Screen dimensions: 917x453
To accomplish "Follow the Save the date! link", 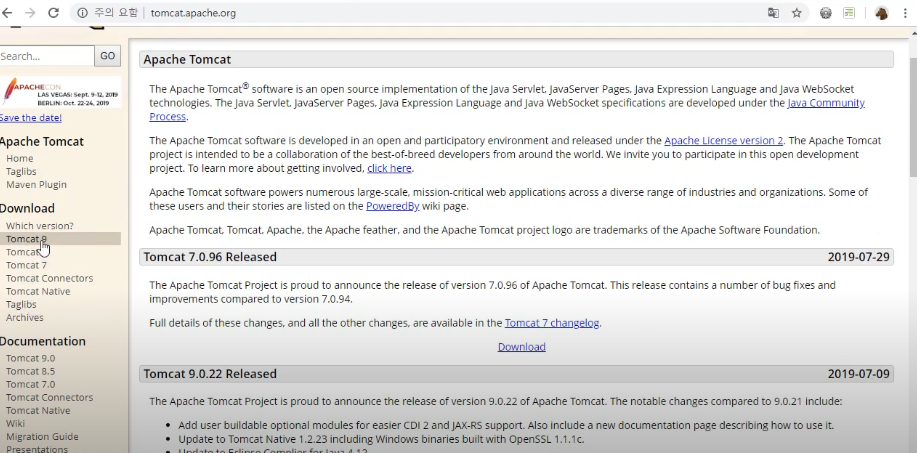I will [30, 117].
